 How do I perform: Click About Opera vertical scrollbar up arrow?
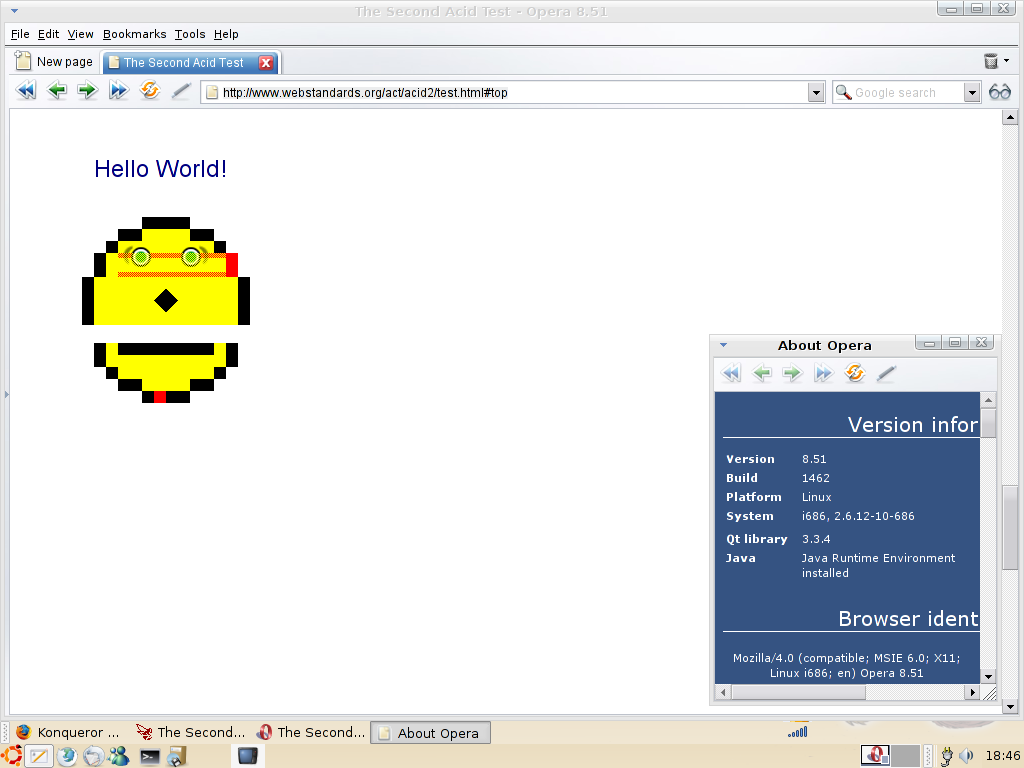click(x=988, y=400)
